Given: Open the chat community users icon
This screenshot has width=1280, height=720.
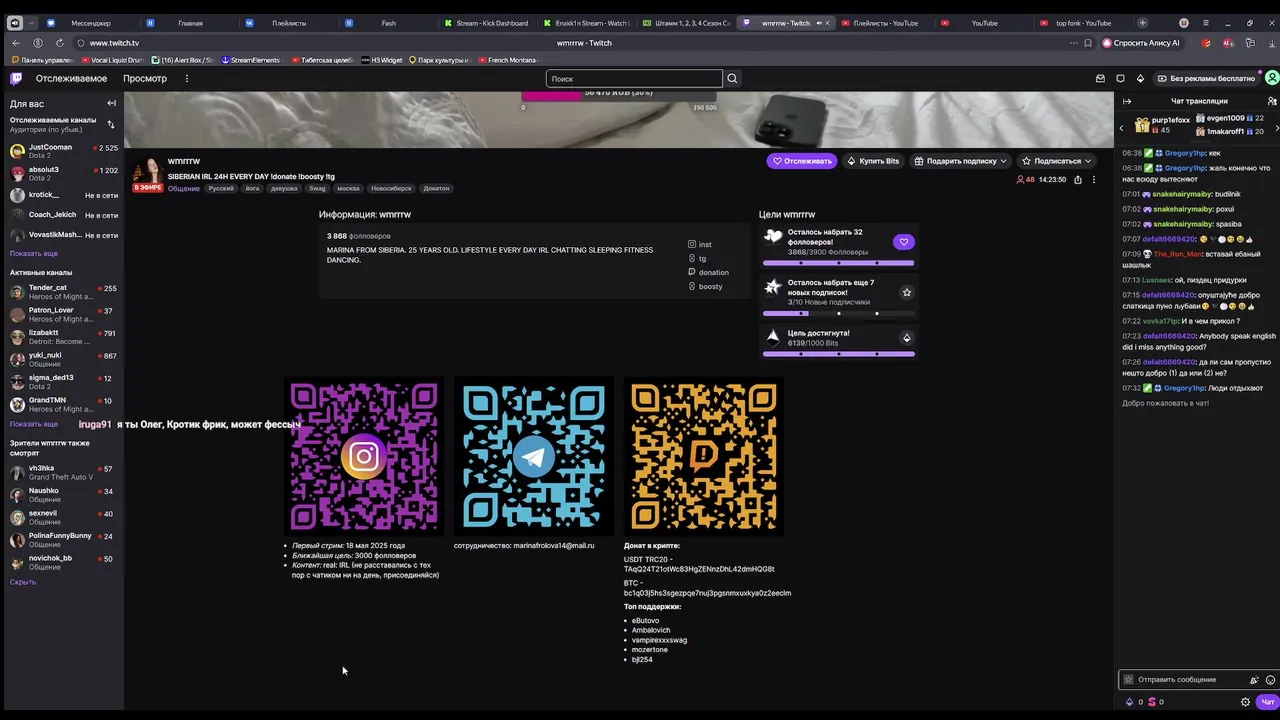Looking at the screenshot, I should (1271, 101).
